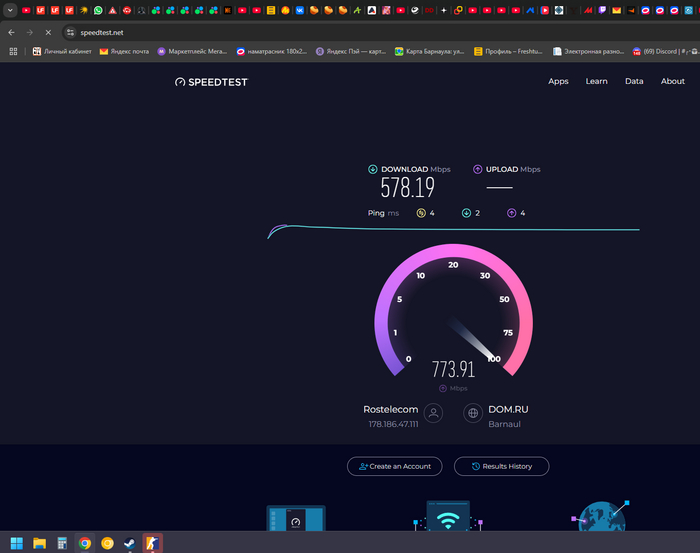
Task: Open the browser tab search dropdown arrow
Action: pos(10,10)
